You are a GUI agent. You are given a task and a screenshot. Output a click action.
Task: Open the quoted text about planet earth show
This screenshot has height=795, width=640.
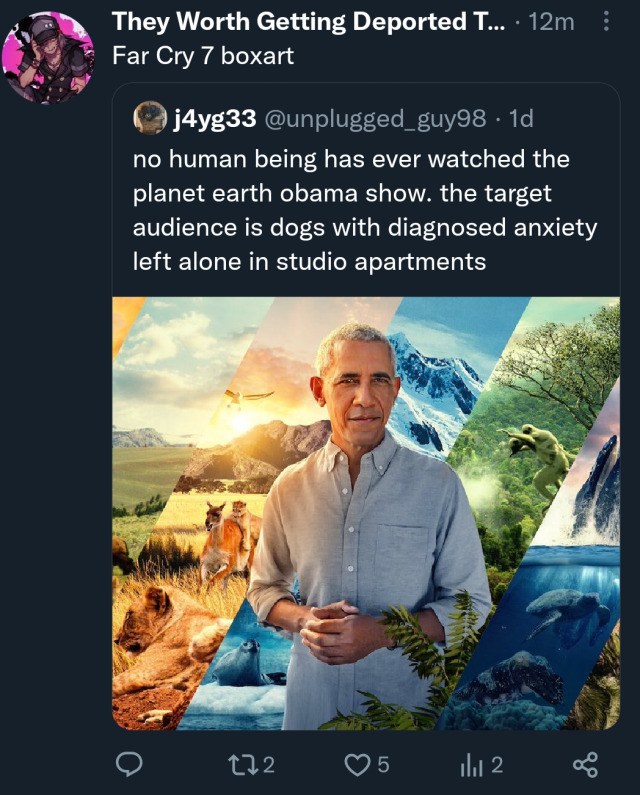pyautogui.click(x=365, y=212)
